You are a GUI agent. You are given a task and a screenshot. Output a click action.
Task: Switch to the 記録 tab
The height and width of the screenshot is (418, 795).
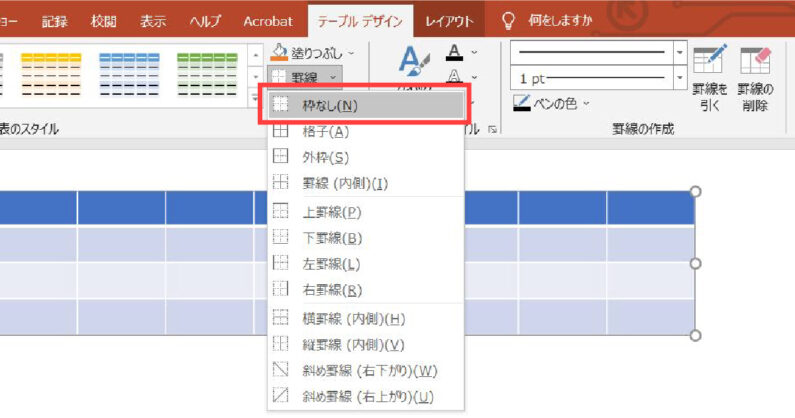[55, 21]
